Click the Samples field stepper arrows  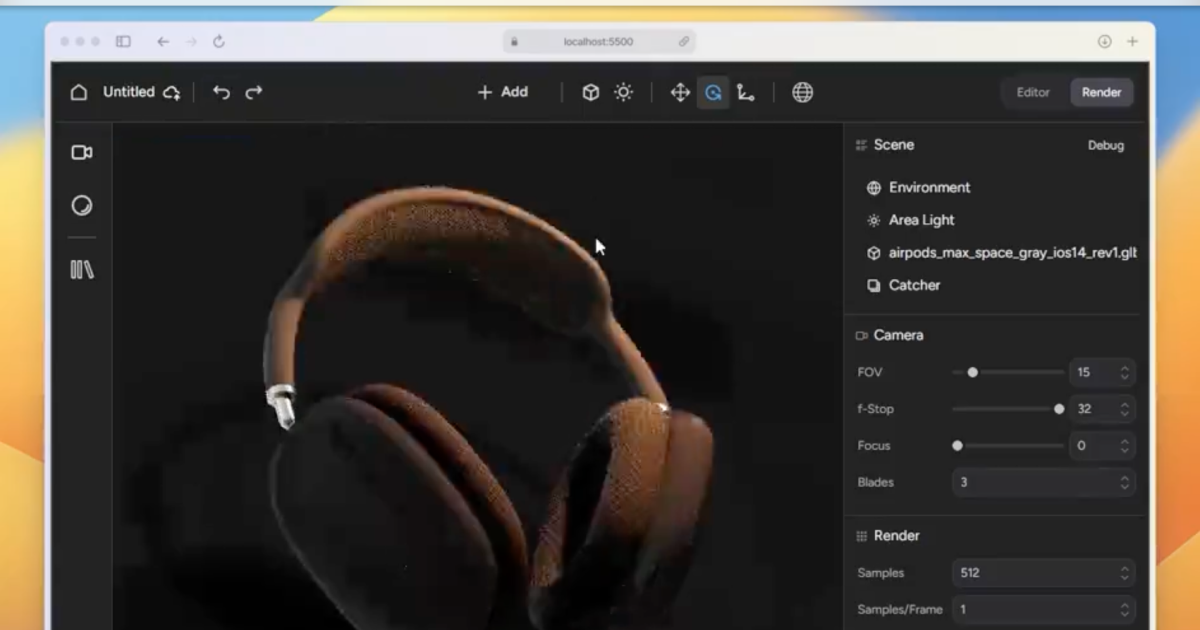[1125, 573]
